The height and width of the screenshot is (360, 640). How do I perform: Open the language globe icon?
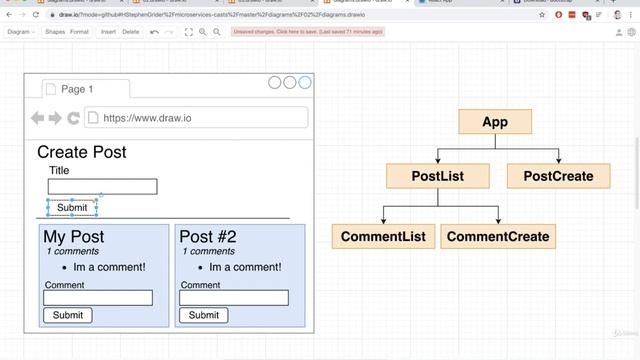[632, 32]
